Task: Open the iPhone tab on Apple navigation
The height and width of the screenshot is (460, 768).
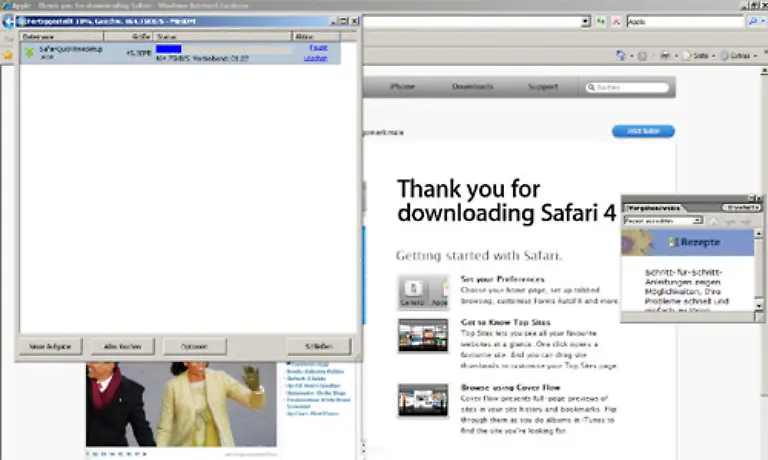Action: pyautogui.click(x=402, y=87)
